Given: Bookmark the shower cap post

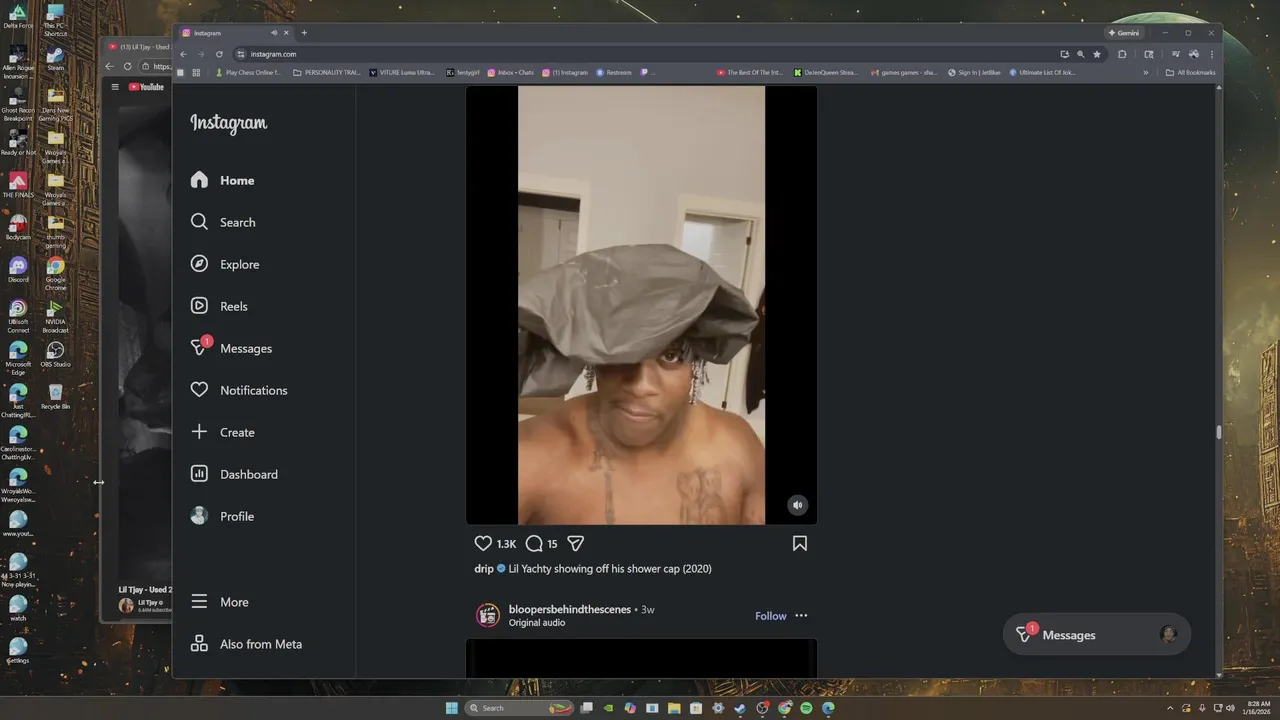Looking at the screenshot, I should [800, 544].
